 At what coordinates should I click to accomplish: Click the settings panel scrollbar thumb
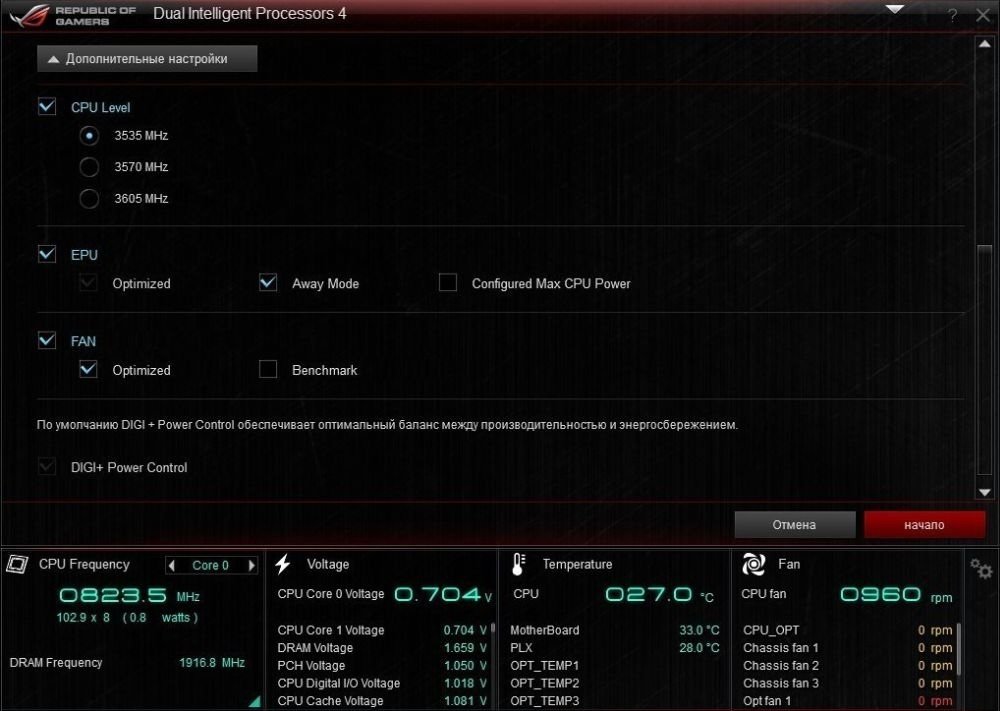point(985,360)
